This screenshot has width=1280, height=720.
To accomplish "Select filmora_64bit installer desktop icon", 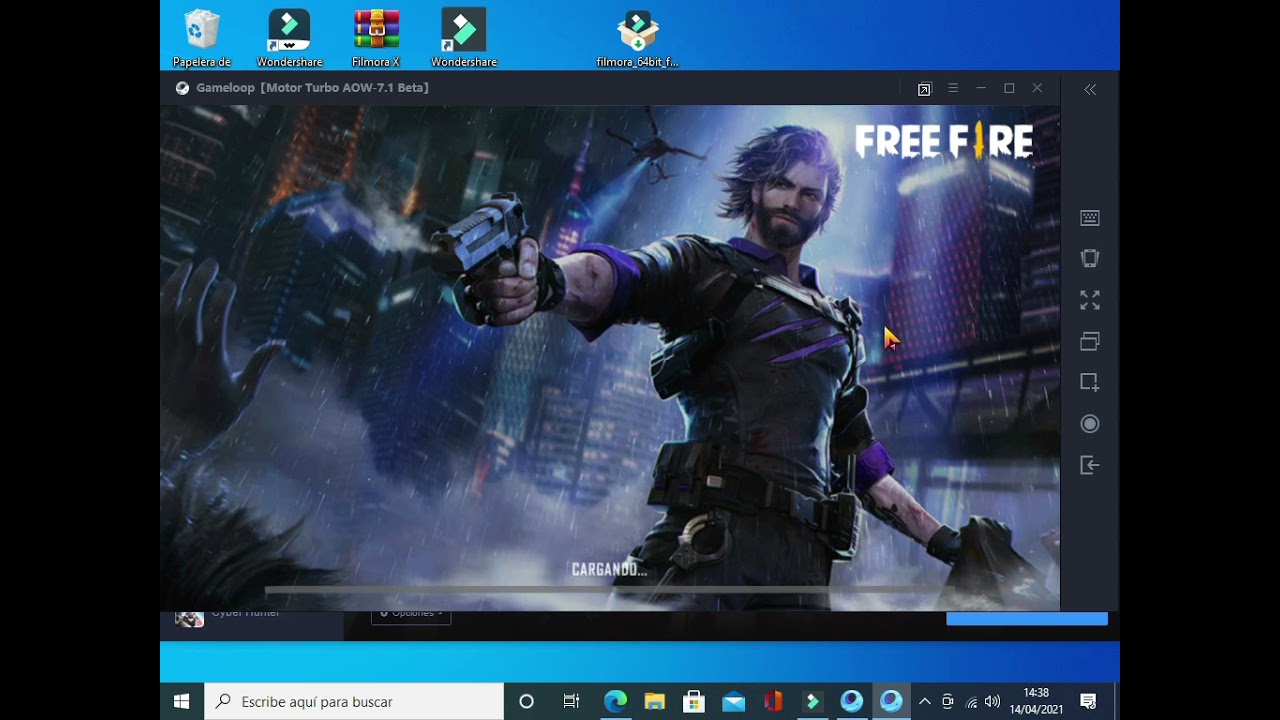I will tap(637, 39).
